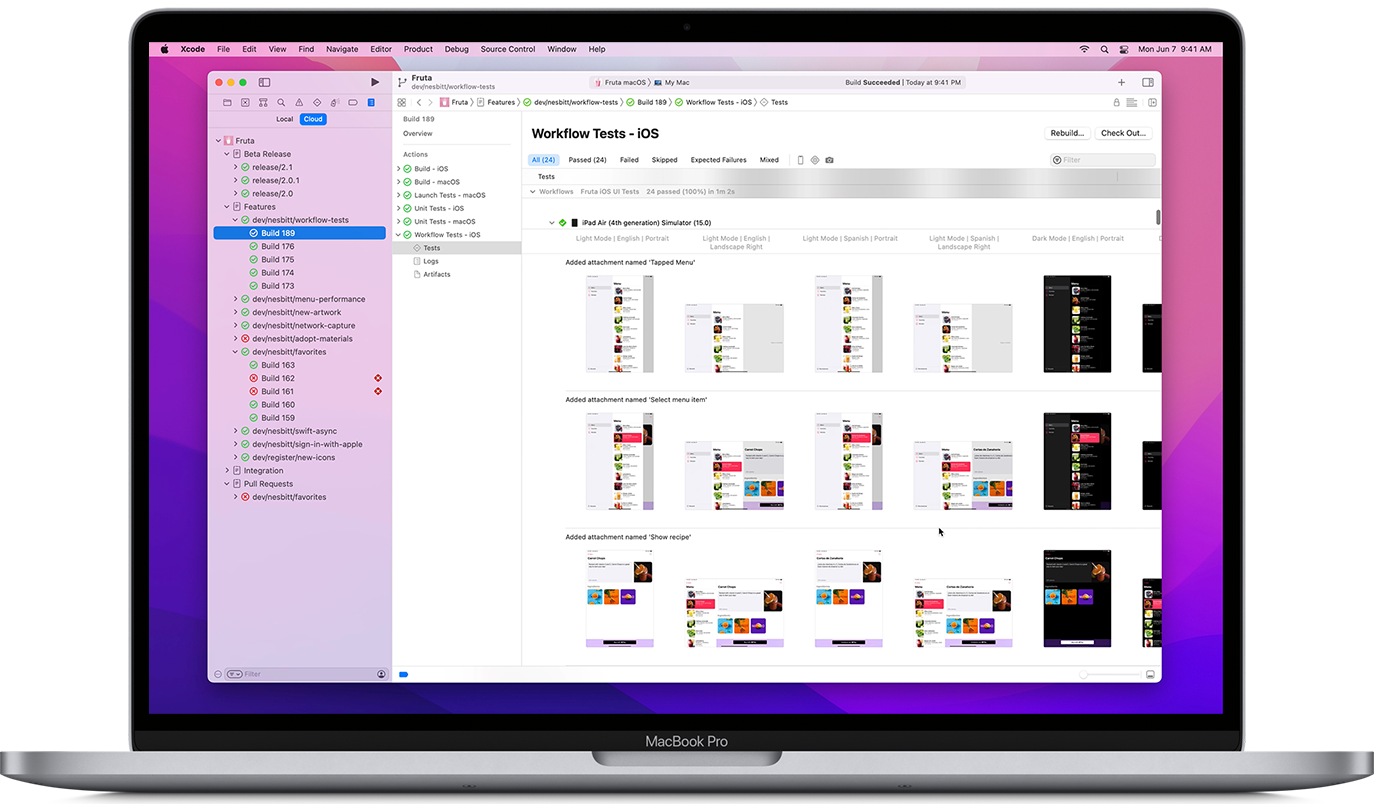Click the related items grid icon
The height and width of the screenshot is (804, 1374).
(x=402, y=102)
